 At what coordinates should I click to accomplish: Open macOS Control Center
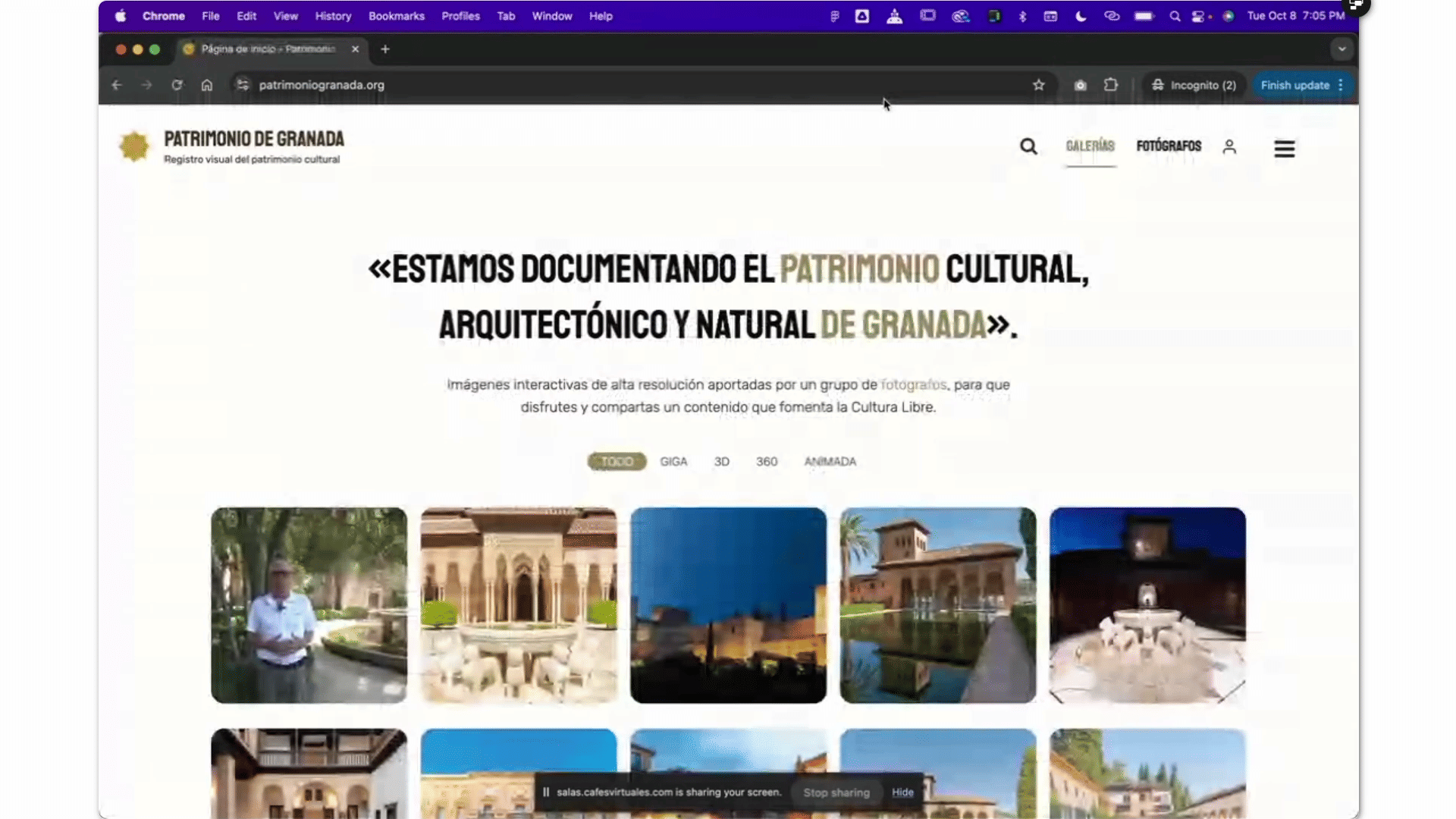[1199, 16]
